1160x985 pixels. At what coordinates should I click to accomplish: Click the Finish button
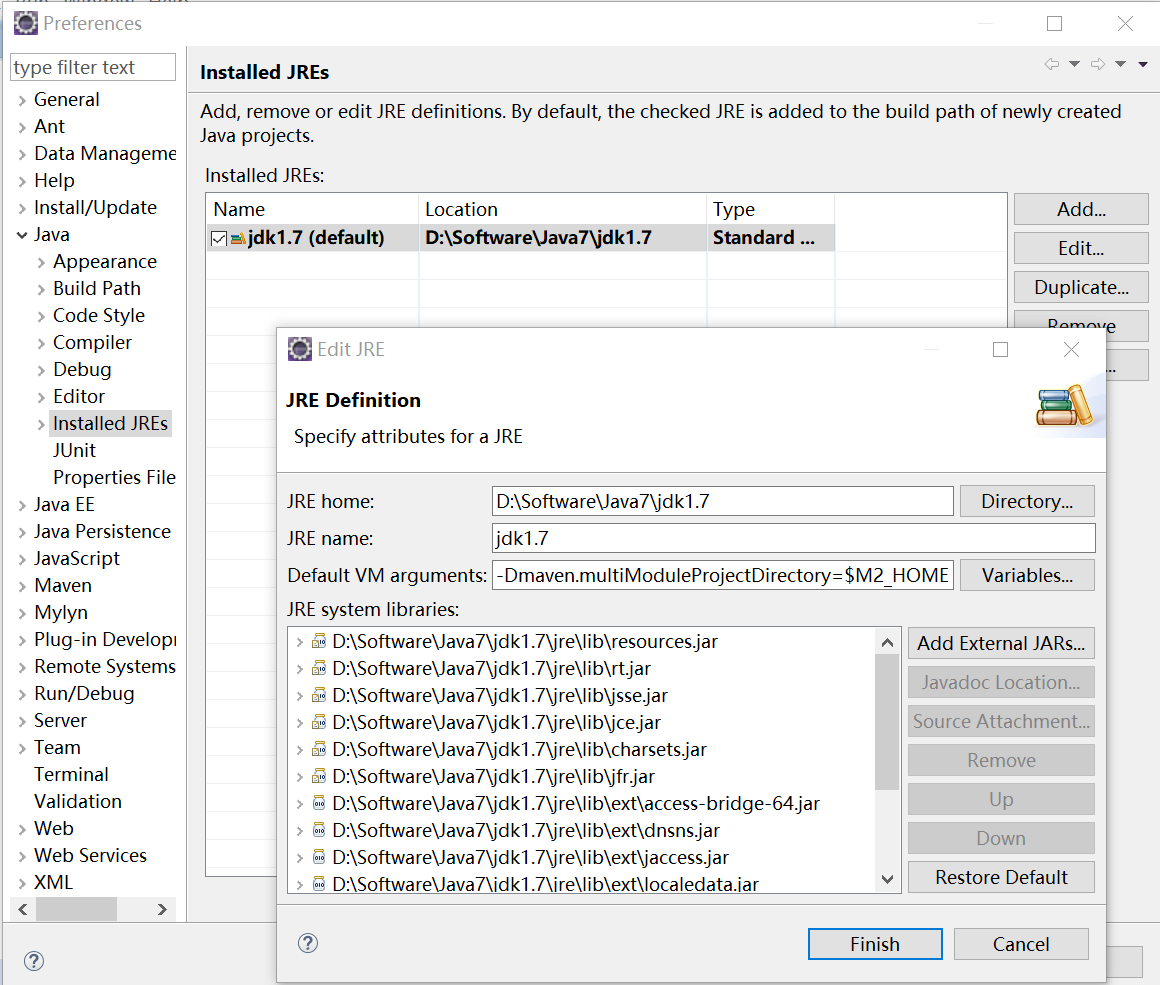click(x=874, y=944)
